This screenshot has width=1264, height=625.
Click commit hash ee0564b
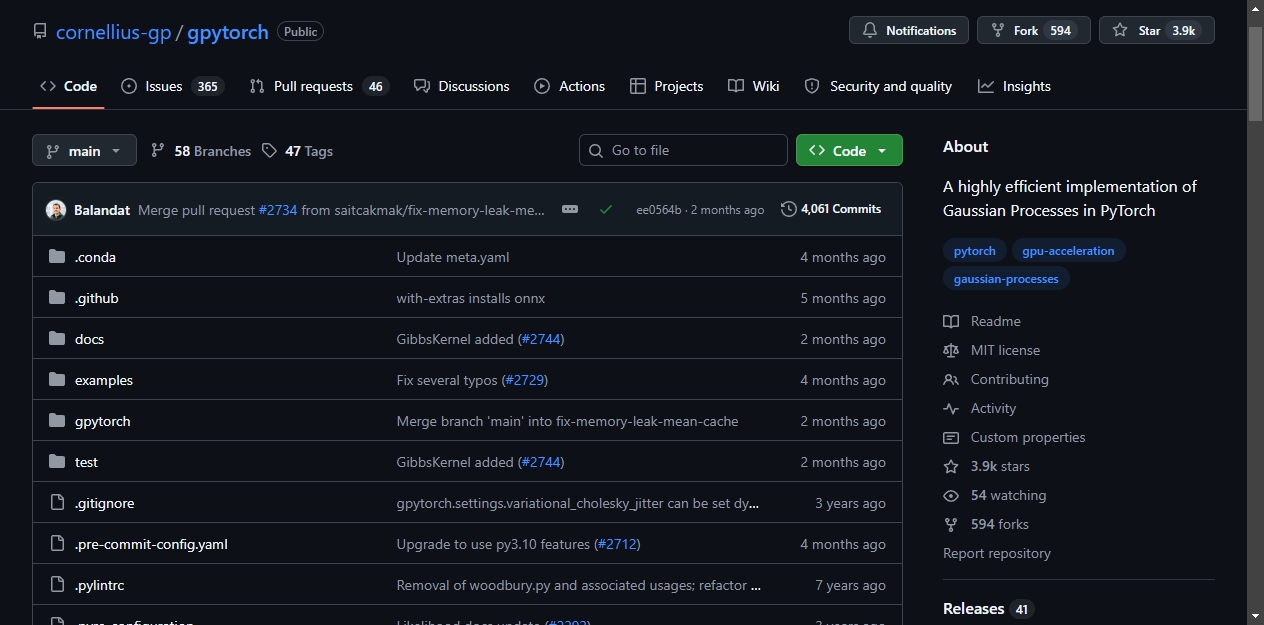point(659,210)
